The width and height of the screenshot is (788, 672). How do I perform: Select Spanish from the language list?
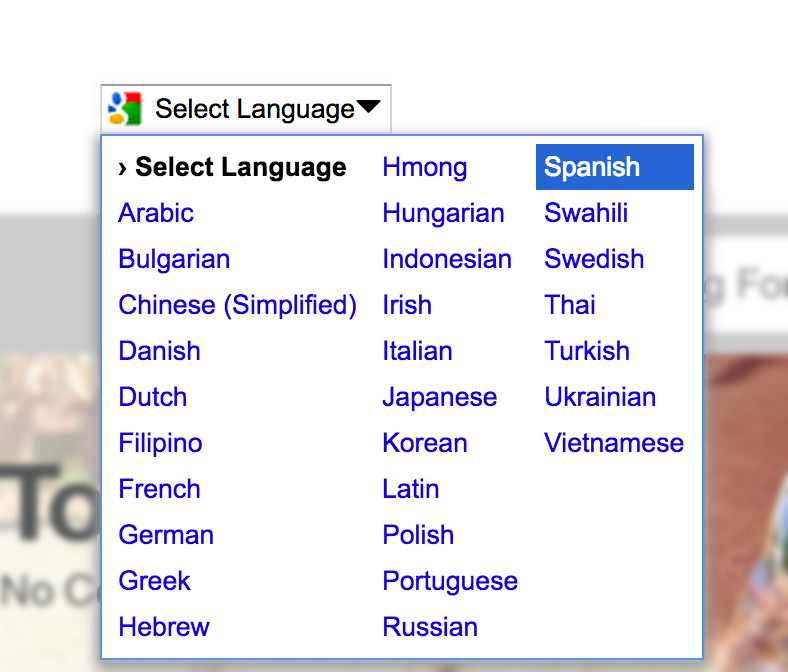click(x=615, y=167)
